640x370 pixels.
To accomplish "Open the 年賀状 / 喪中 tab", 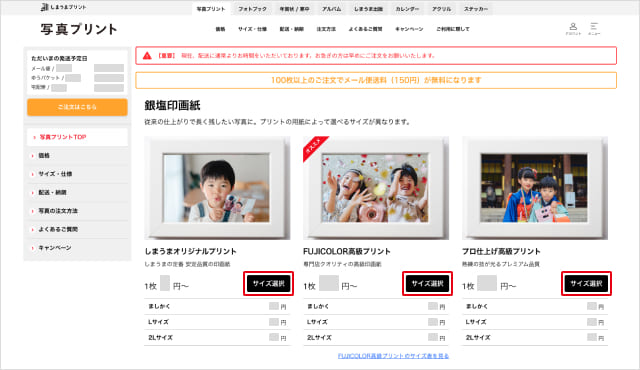I will coord(294,9).
